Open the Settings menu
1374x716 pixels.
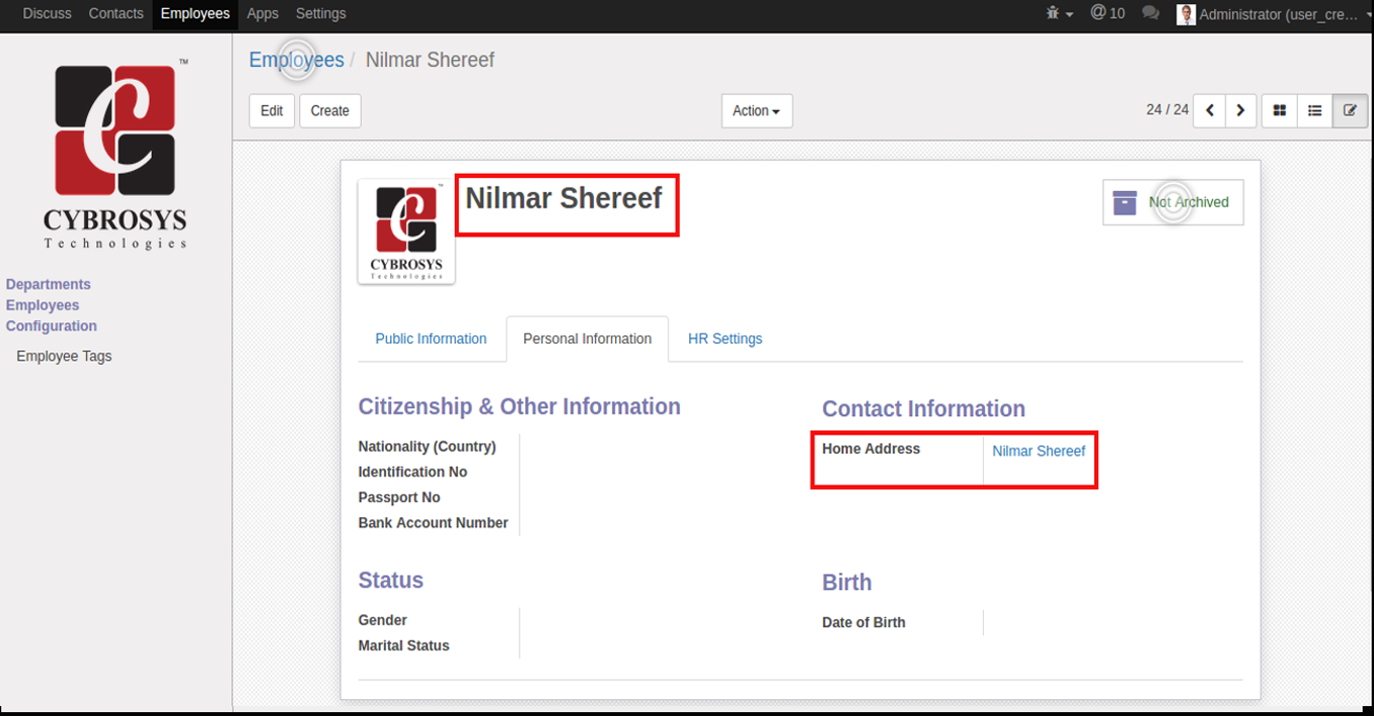coord(321,14)
